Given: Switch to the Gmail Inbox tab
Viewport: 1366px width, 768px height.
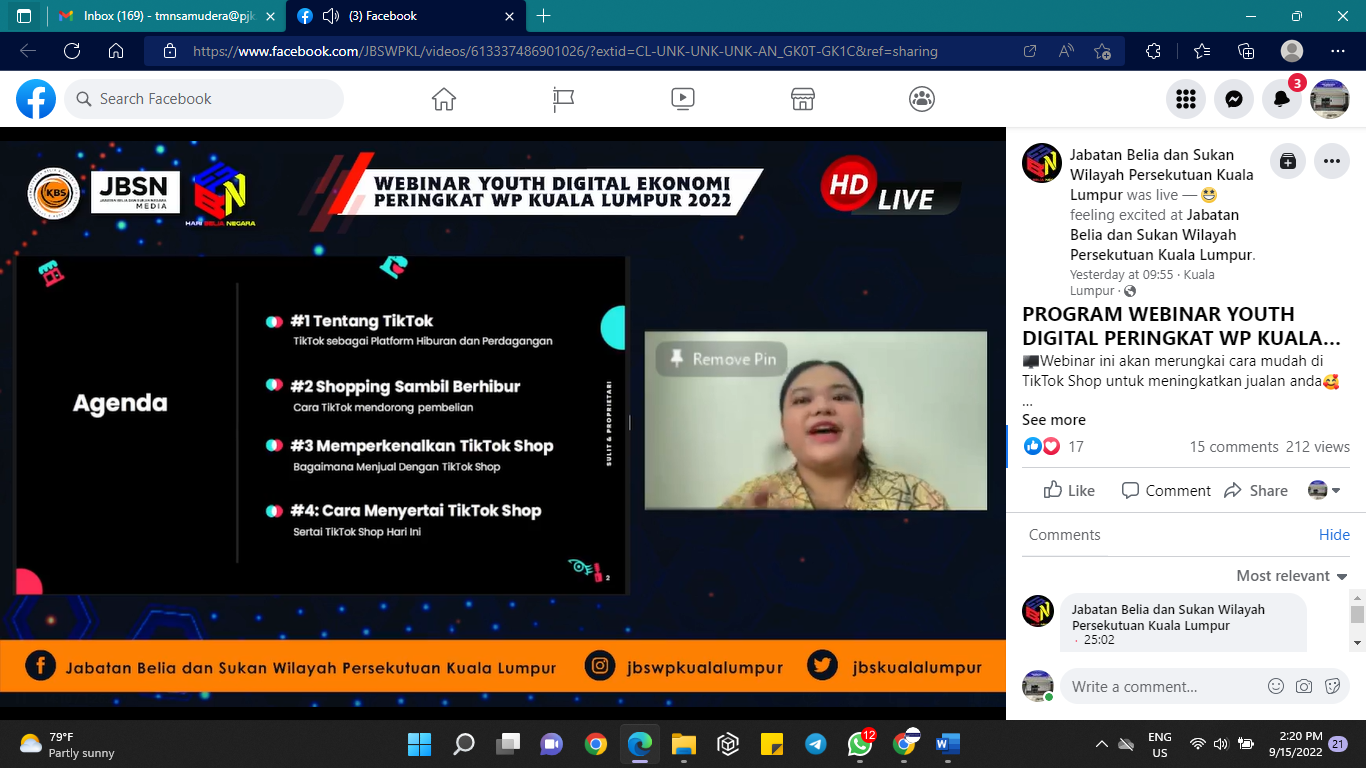Looking at the screenshot, I should [165, 16].
